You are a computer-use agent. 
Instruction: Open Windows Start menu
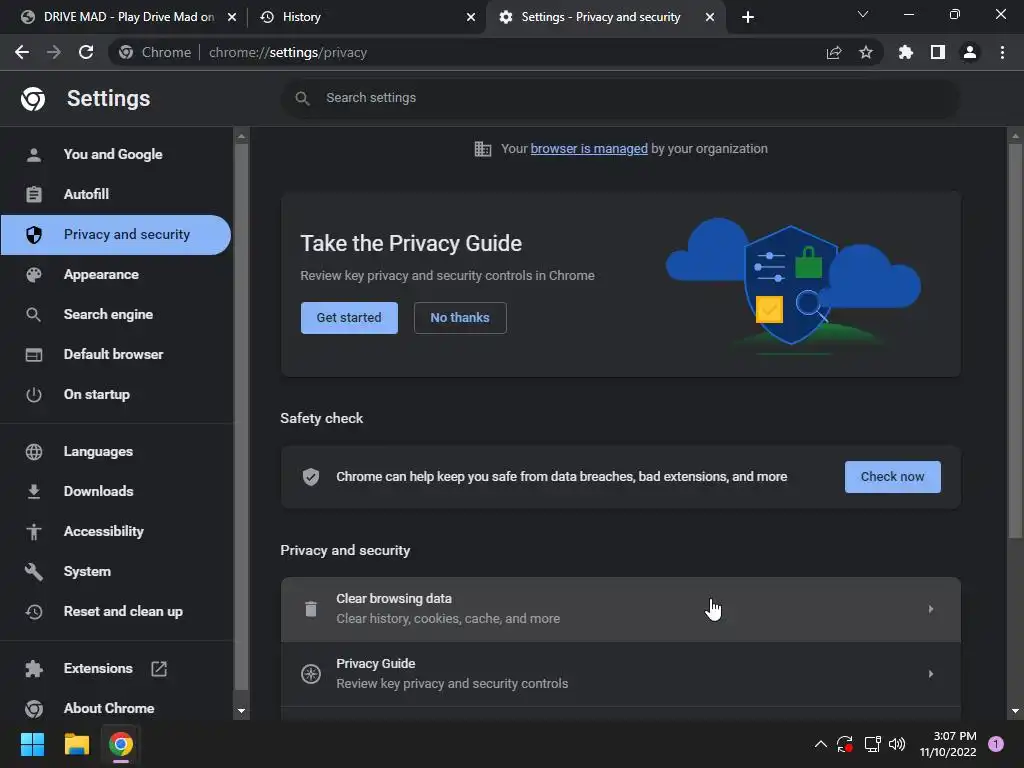pos(32,744)
